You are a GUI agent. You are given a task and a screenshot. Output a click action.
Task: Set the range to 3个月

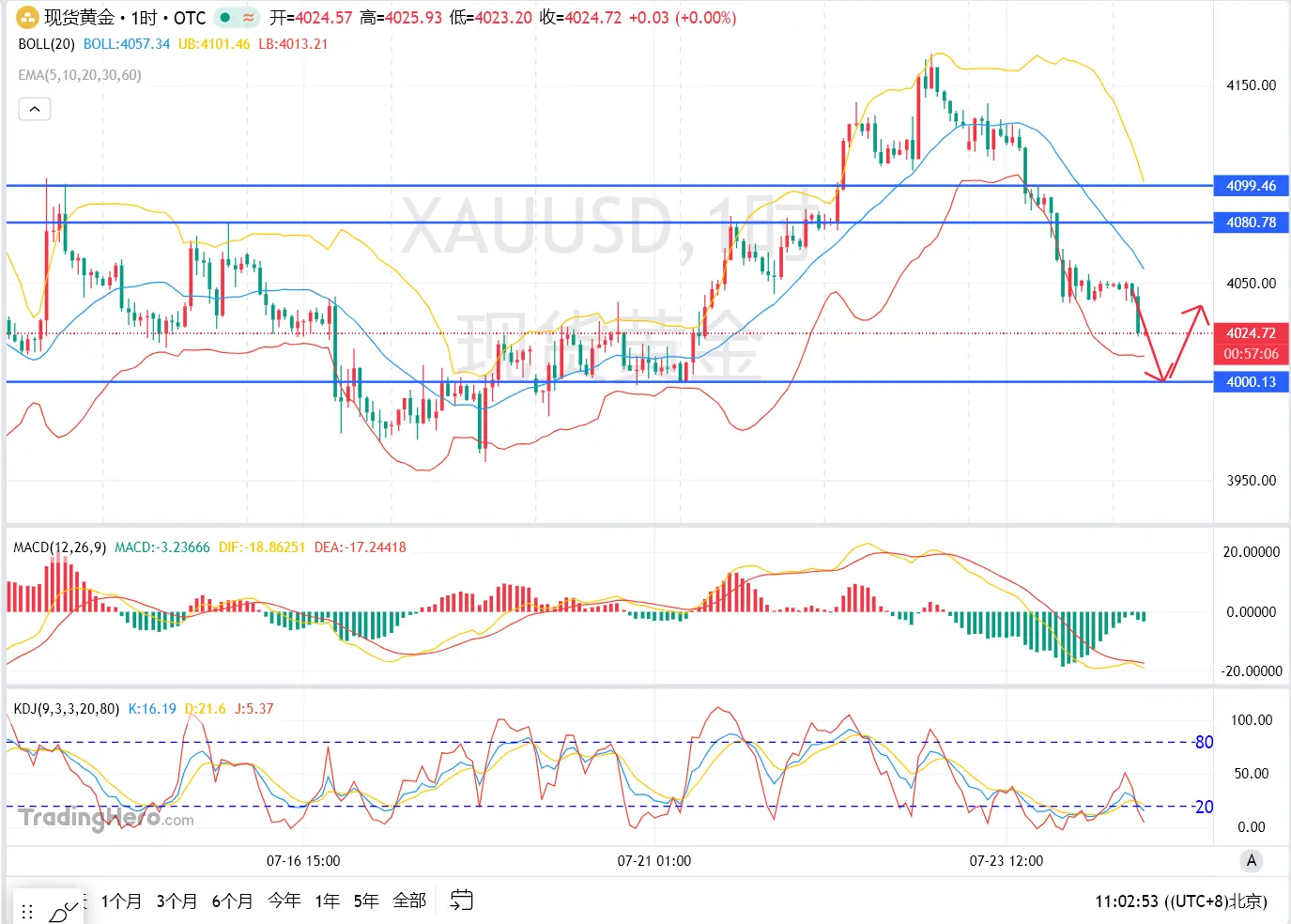pyautogui.click(x=177, y=901)
